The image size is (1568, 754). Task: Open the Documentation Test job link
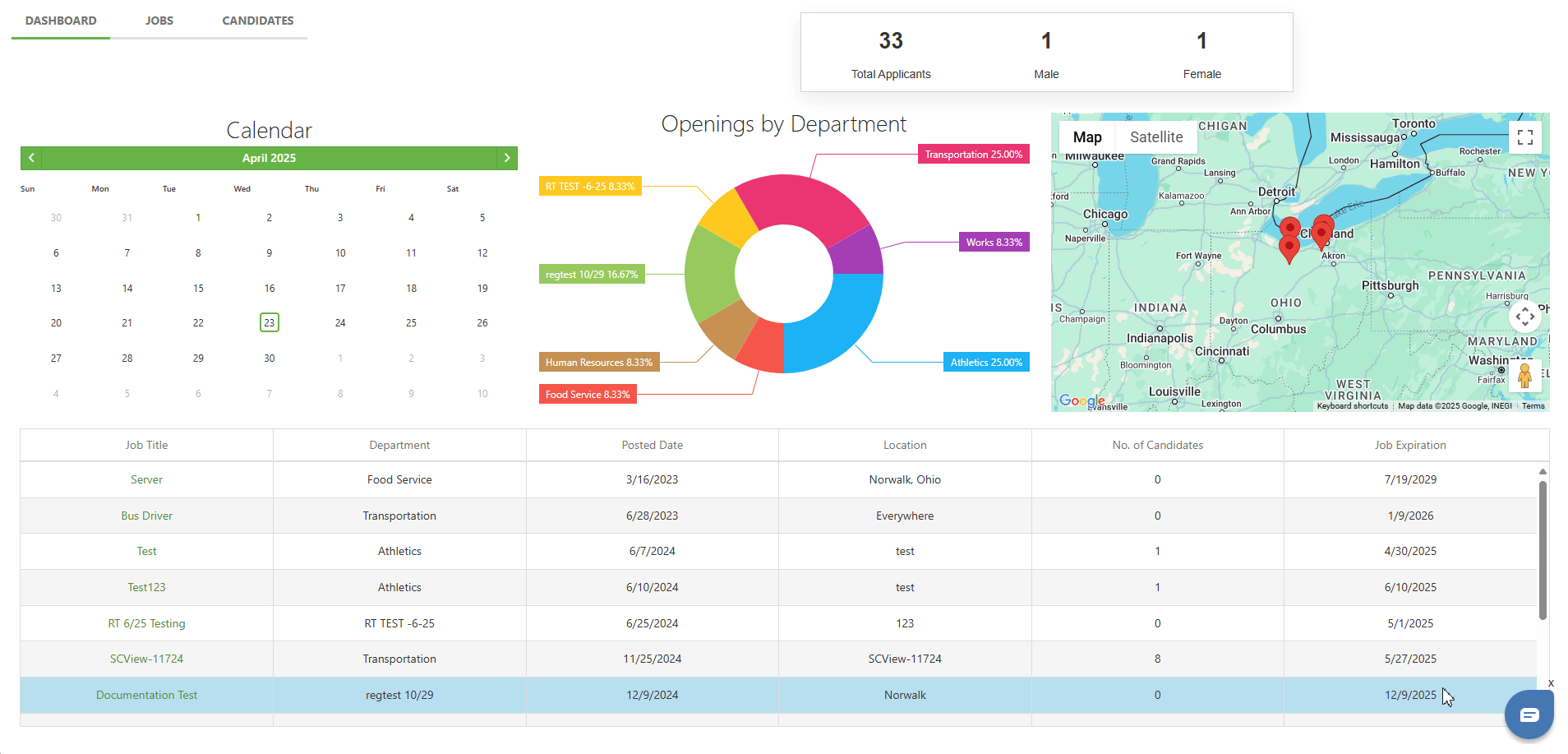(x=147, y=695)
